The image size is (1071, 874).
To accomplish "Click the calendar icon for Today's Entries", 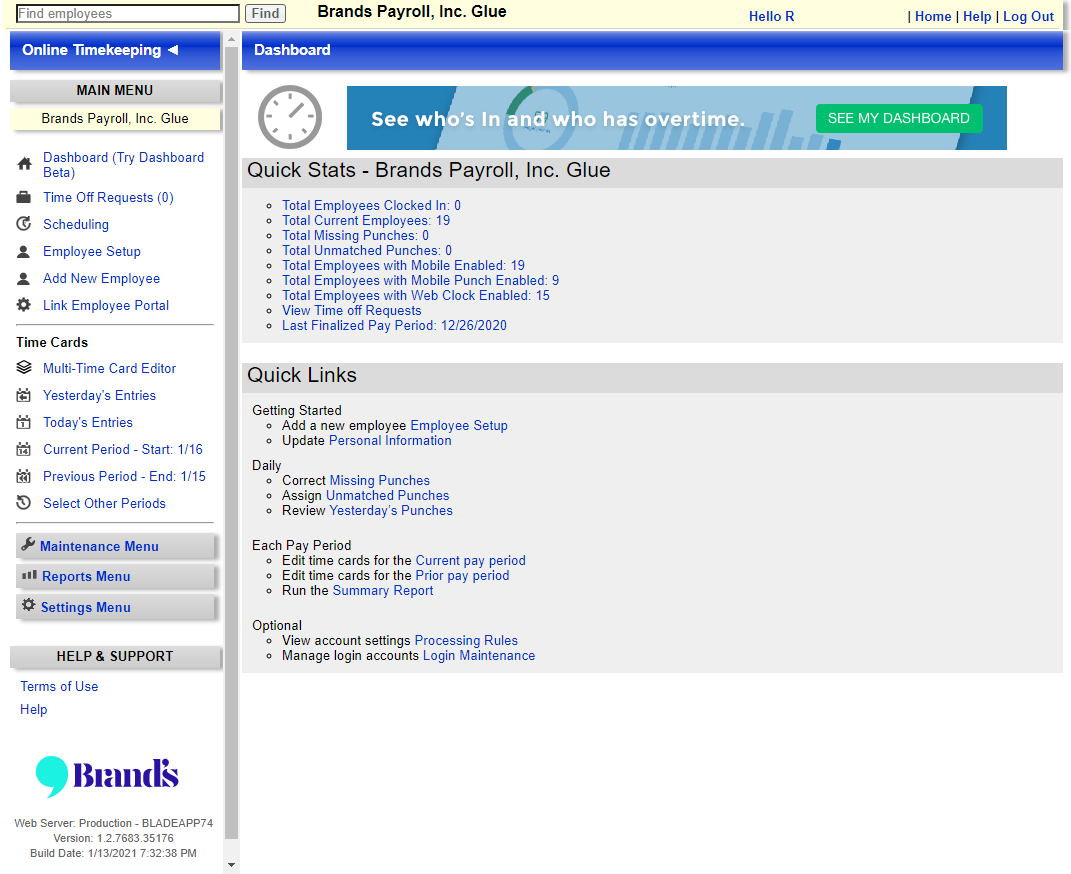I will pos(23,423).
